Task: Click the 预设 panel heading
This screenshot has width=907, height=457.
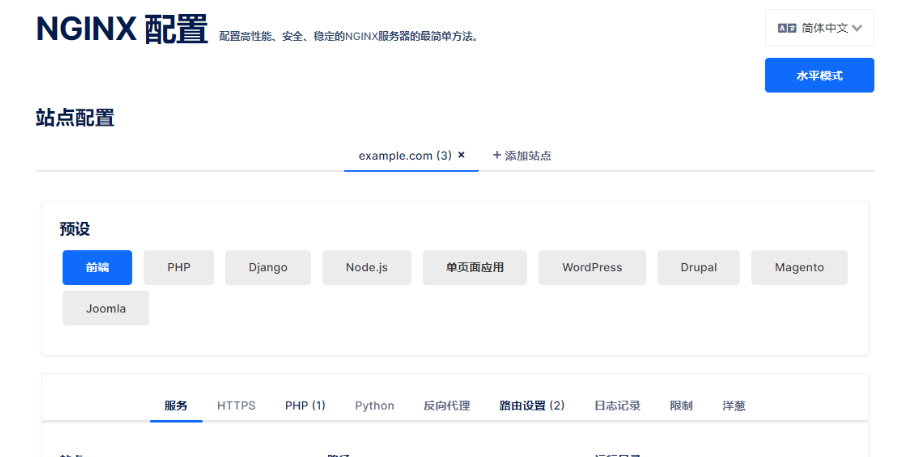Action: (75, 229)
